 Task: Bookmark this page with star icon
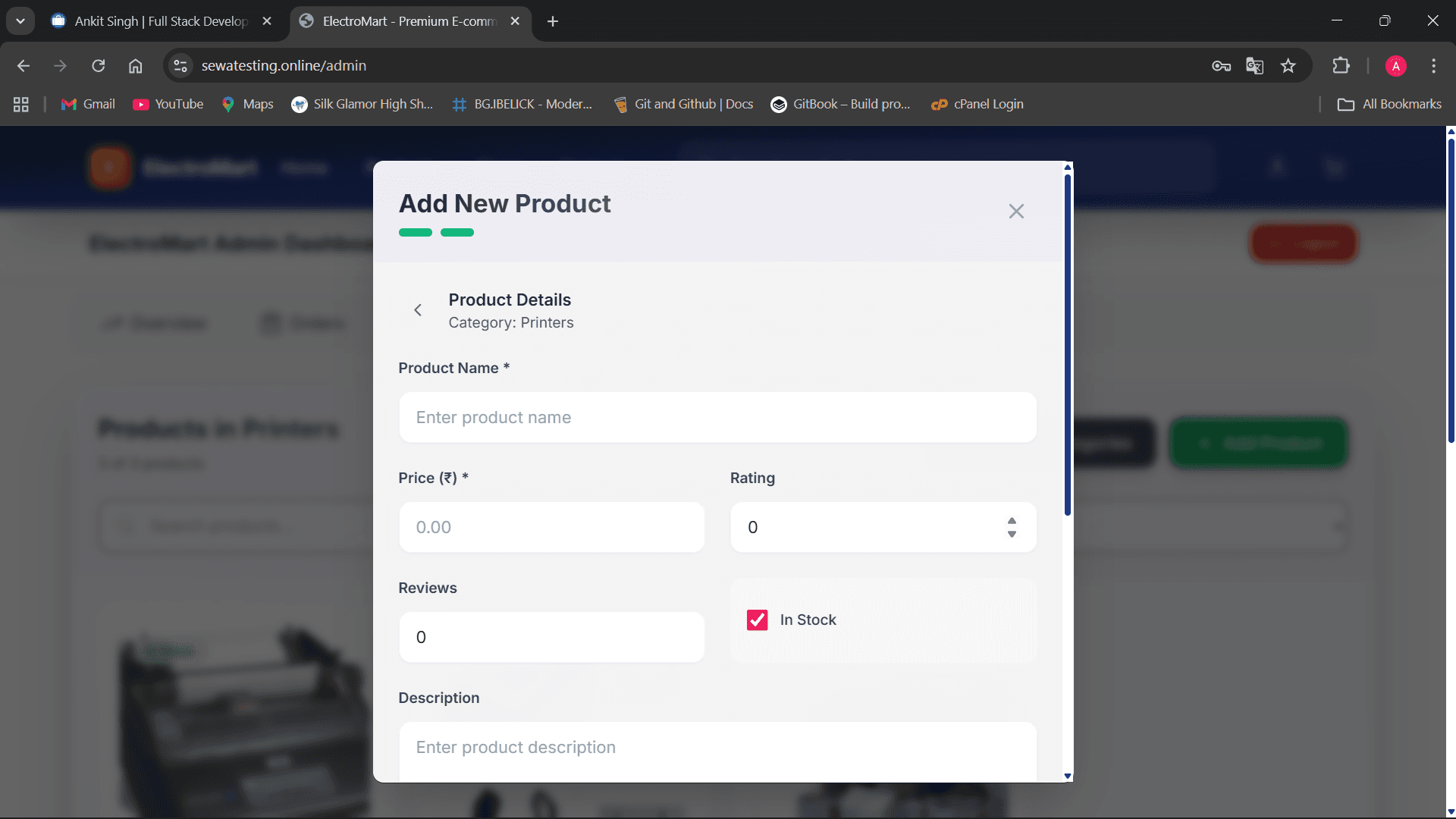[1288, 66]
